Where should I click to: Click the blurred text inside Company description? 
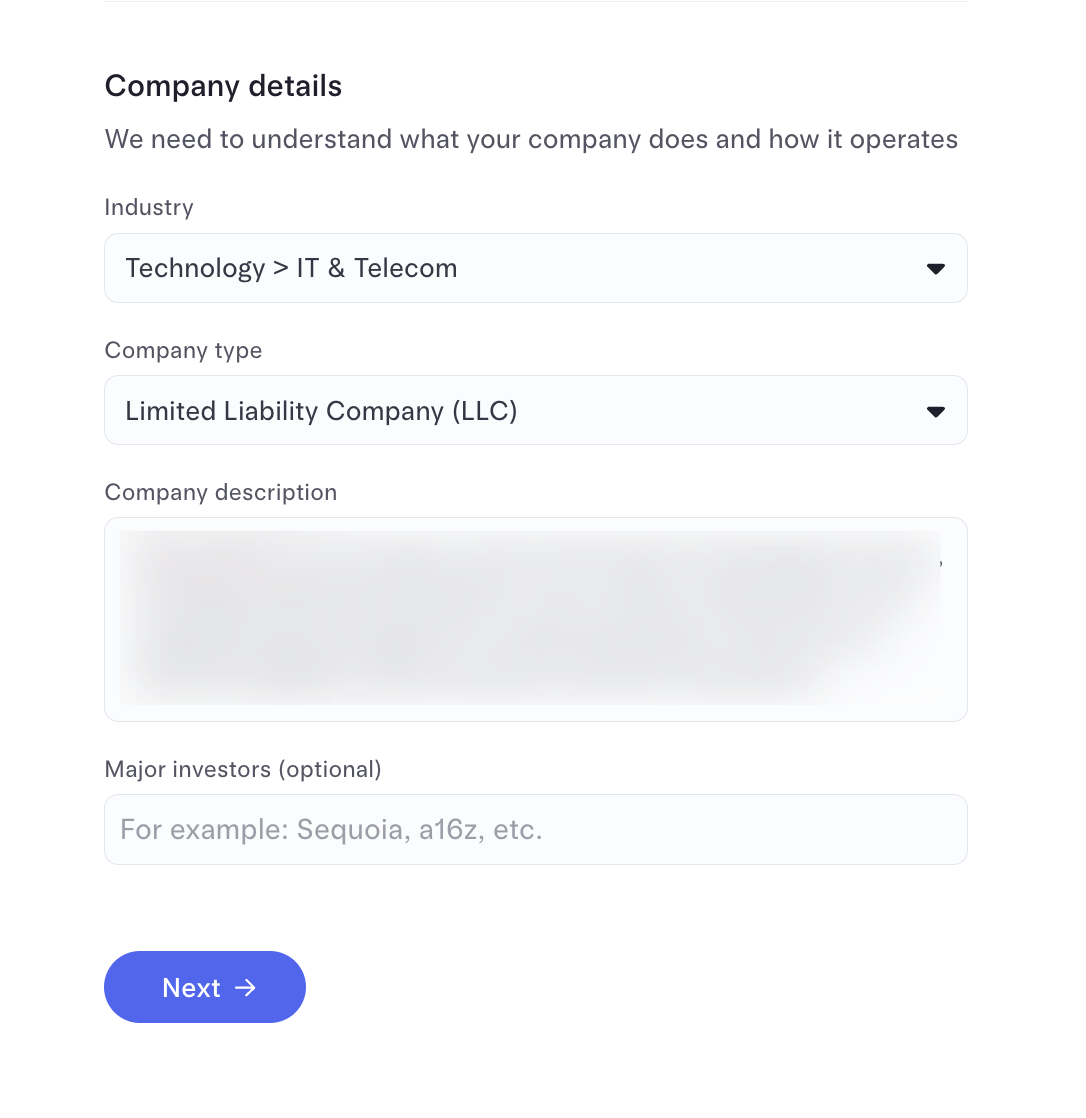530,617
